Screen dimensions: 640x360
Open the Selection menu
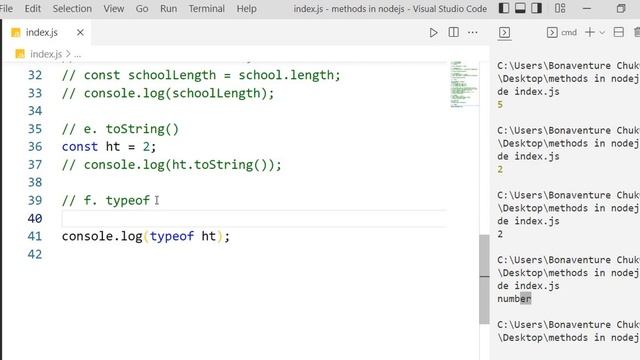tap(72, 9)
